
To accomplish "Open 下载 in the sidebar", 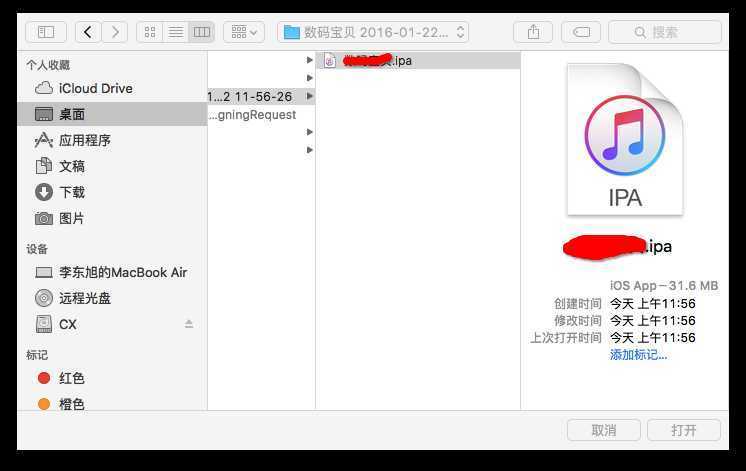I will pos(112,192).
